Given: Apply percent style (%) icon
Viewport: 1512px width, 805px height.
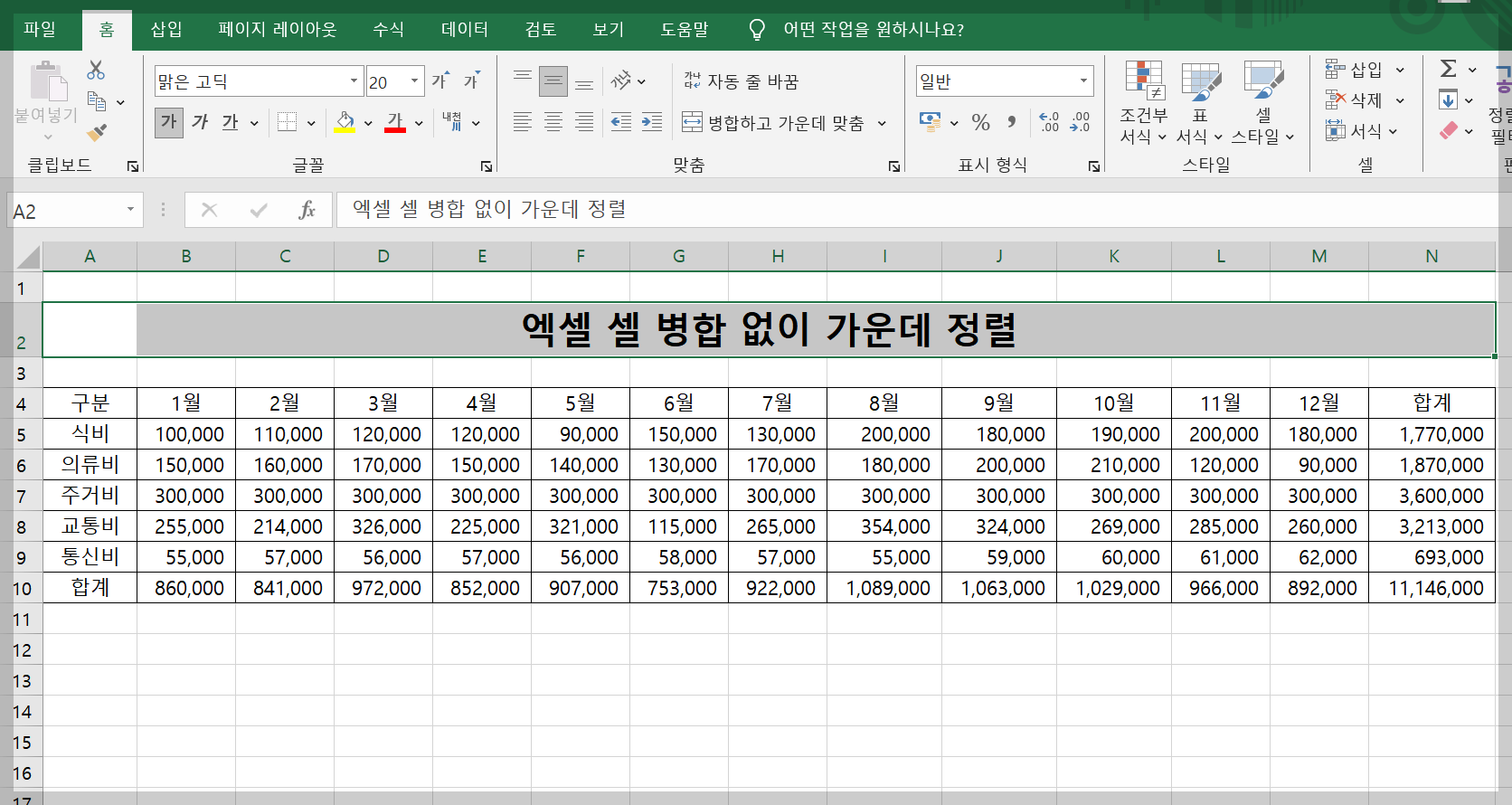Looking at the screenshot, I should 981,122.
